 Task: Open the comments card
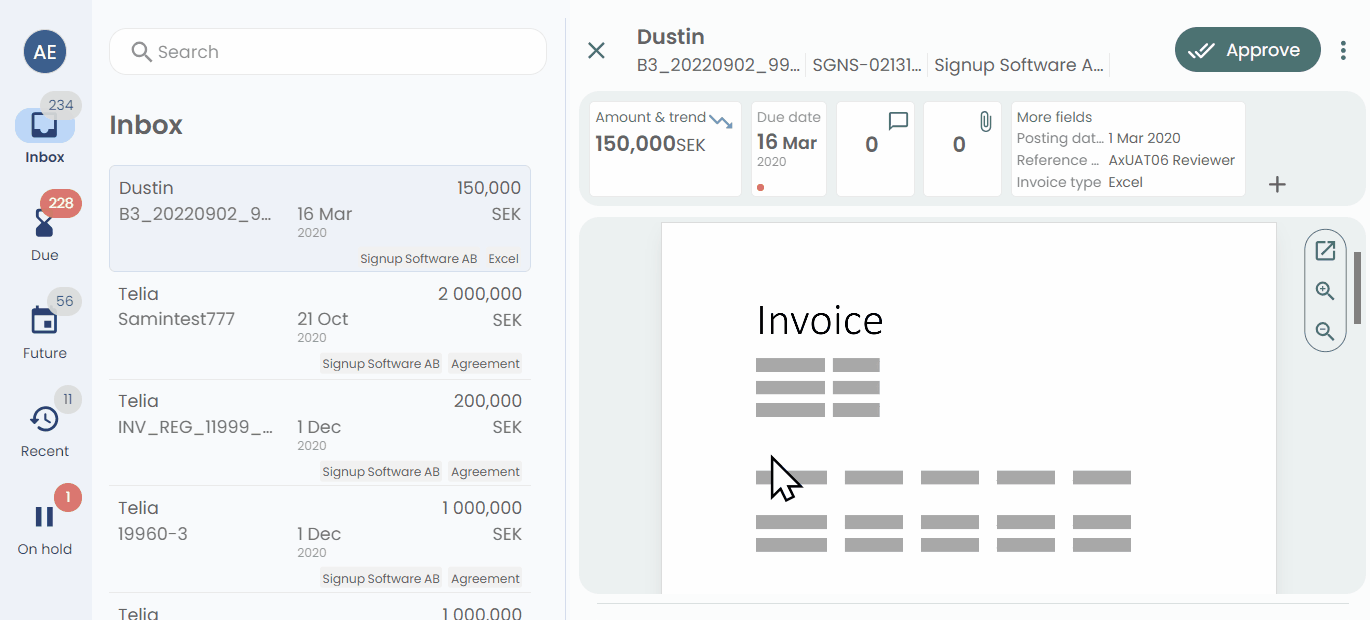point(875,148)
